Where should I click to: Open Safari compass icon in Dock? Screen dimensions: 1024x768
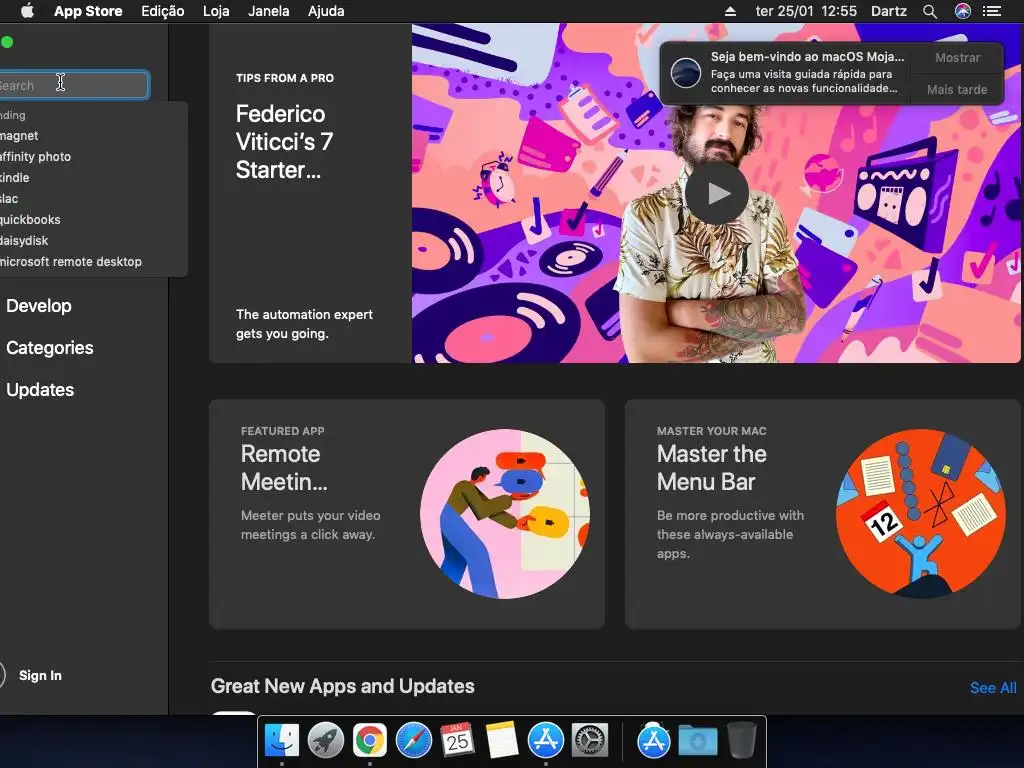tap(413, 741)
